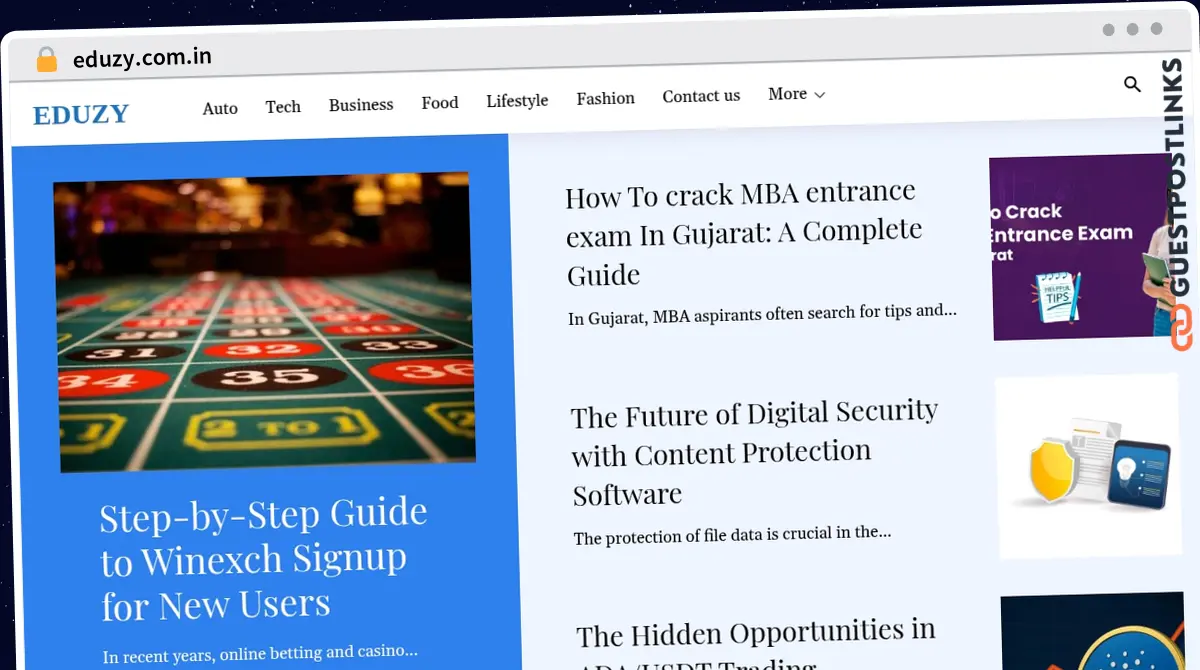The image size is (1200, 670).
Task: Click the roulette table featured image
Action: (x=264, y=322)
